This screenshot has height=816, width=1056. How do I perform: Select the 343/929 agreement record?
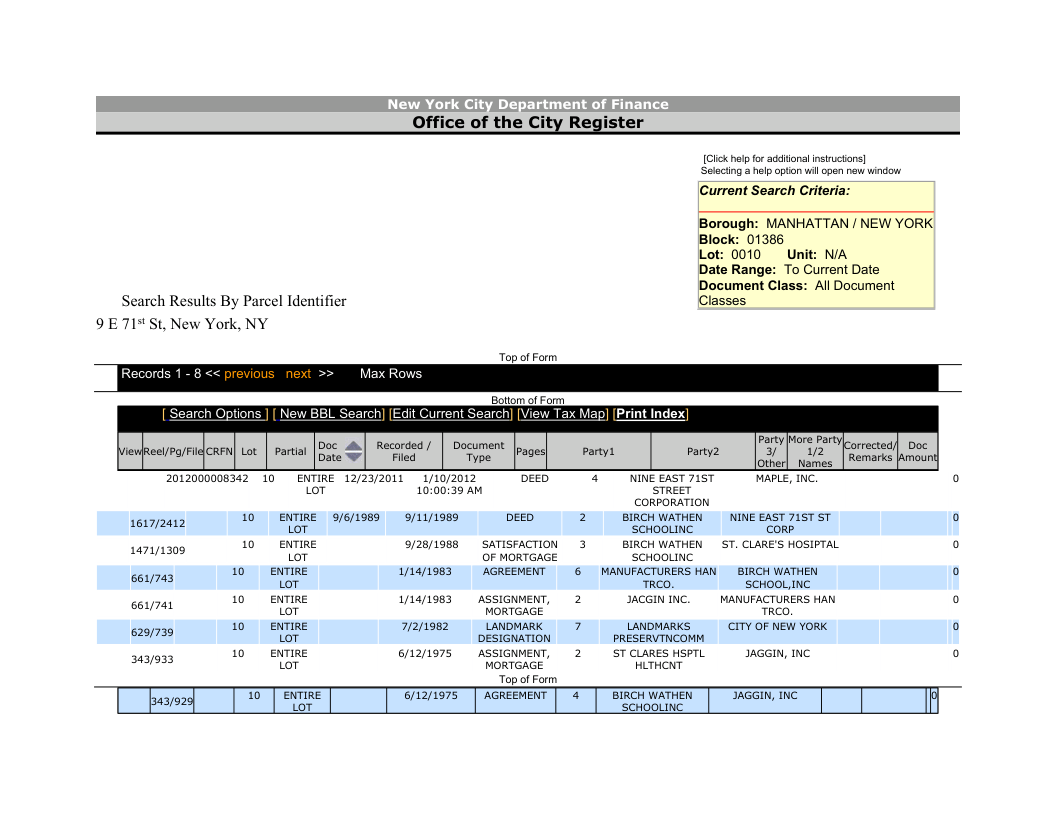tap(171, 702)
